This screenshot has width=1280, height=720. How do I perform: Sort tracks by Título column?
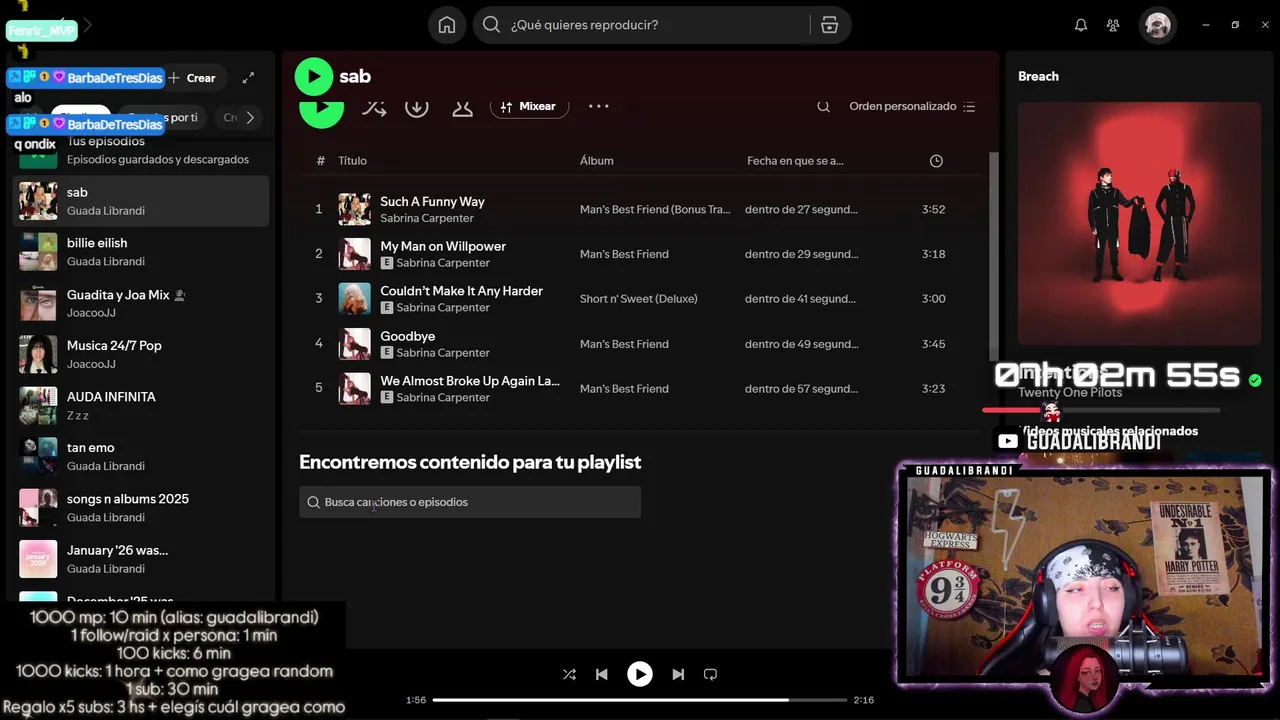(352, 161)
